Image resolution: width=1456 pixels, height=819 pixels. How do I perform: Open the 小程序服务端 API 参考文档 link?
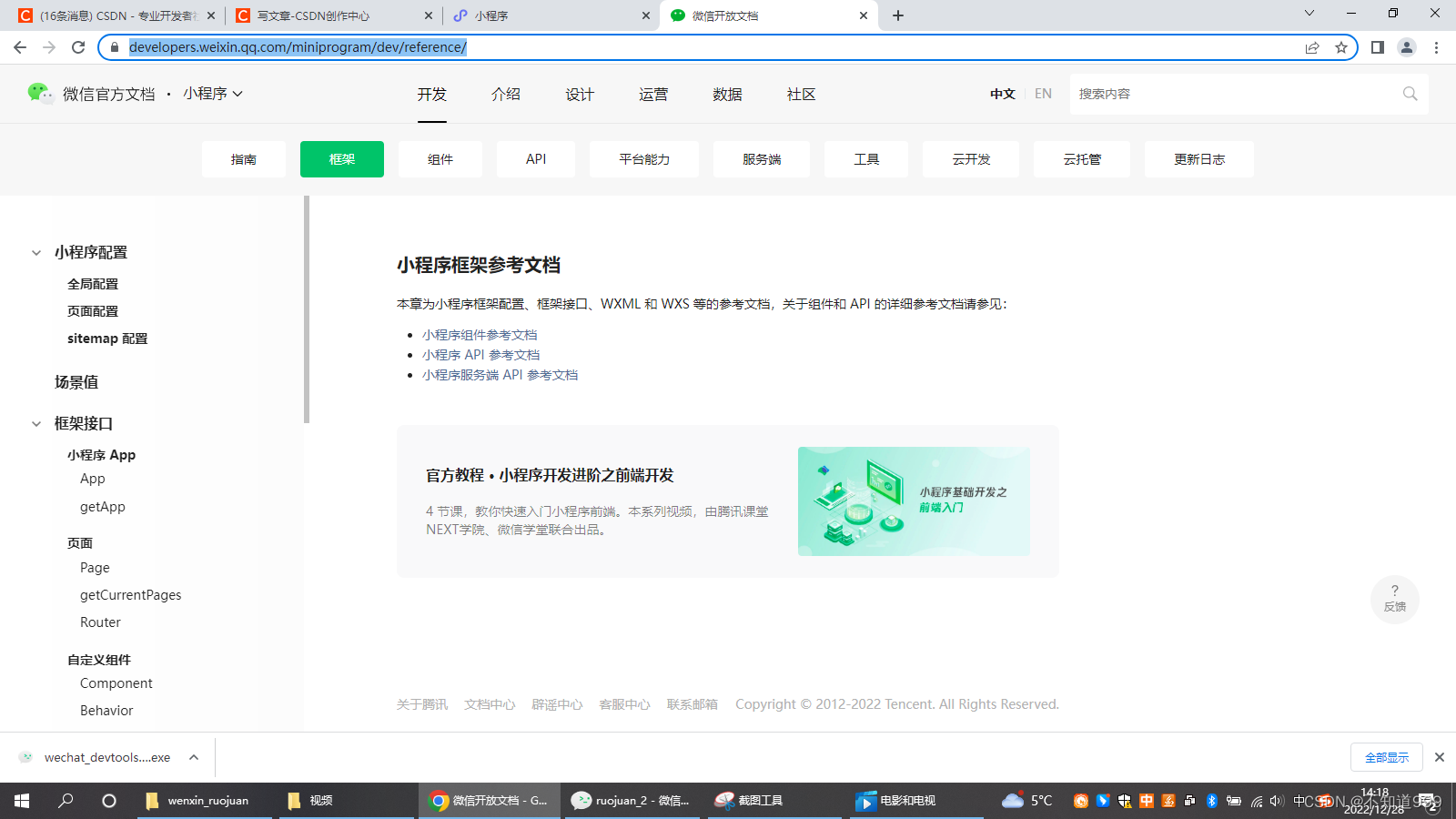[500, 375]
